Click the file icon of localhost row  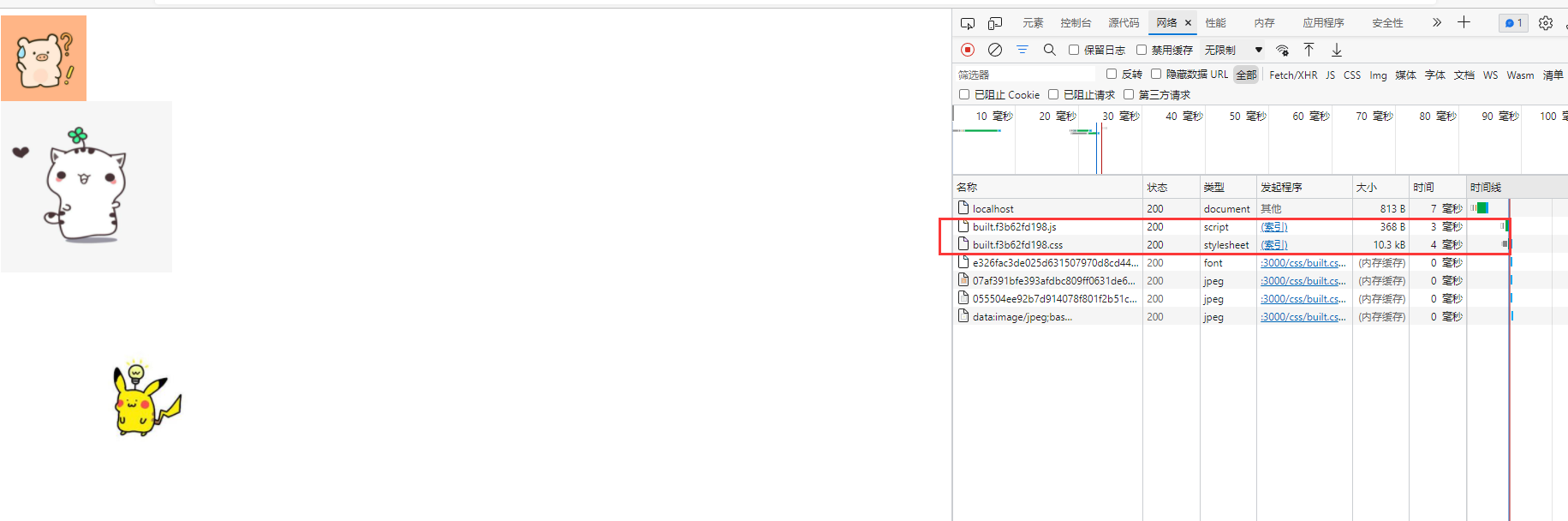(x=963, y=207)
